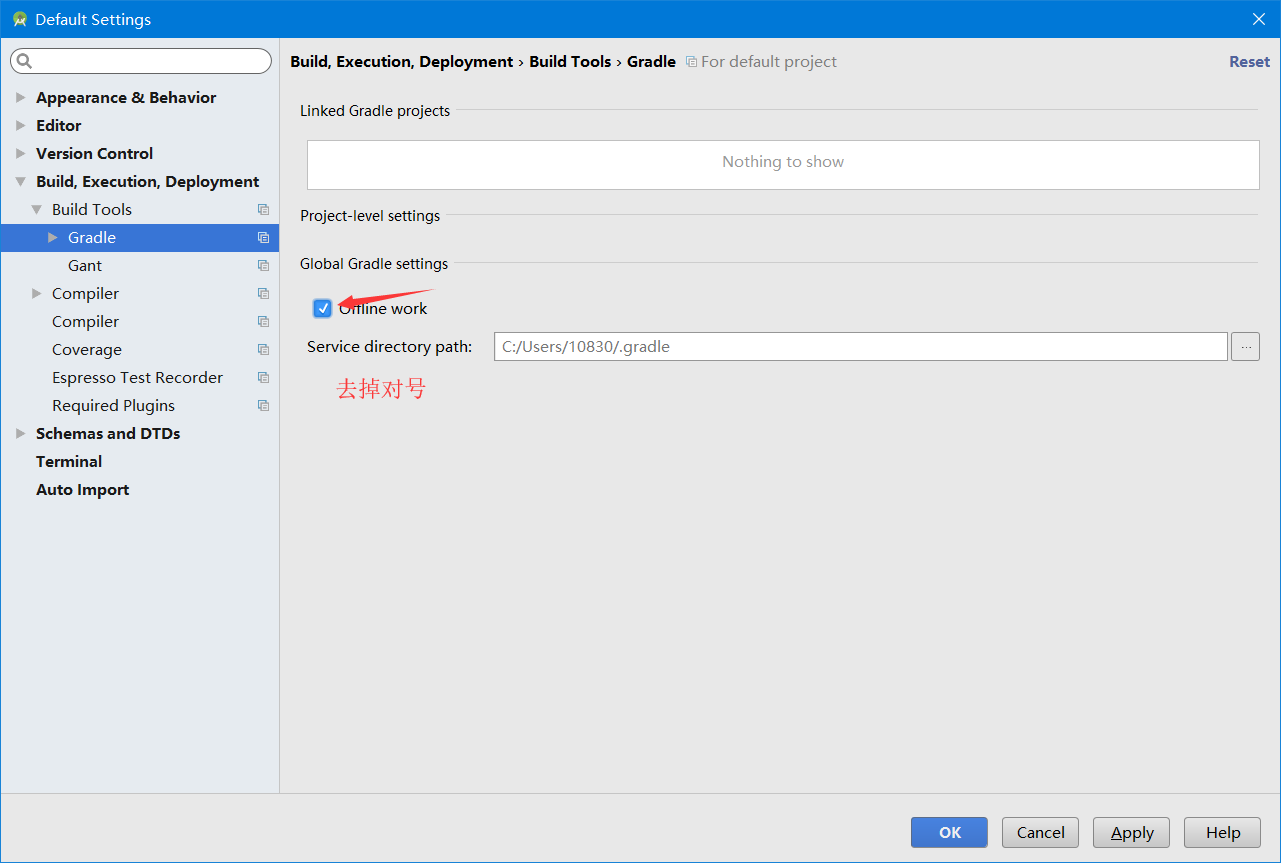Browse for service directory path with ... button
Viewport: 1281px width, 863px height.
click(x=1244, y=346)
